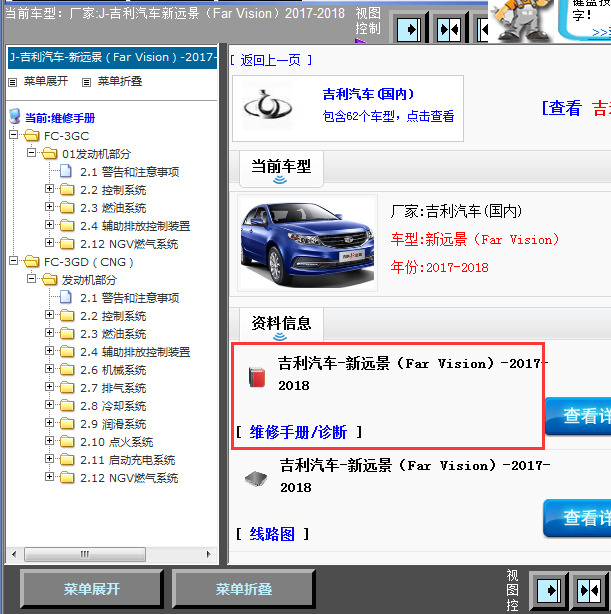Open the 资料信息 tab
Viewport: 611px width, 614px height.
(x=281, y=325)
